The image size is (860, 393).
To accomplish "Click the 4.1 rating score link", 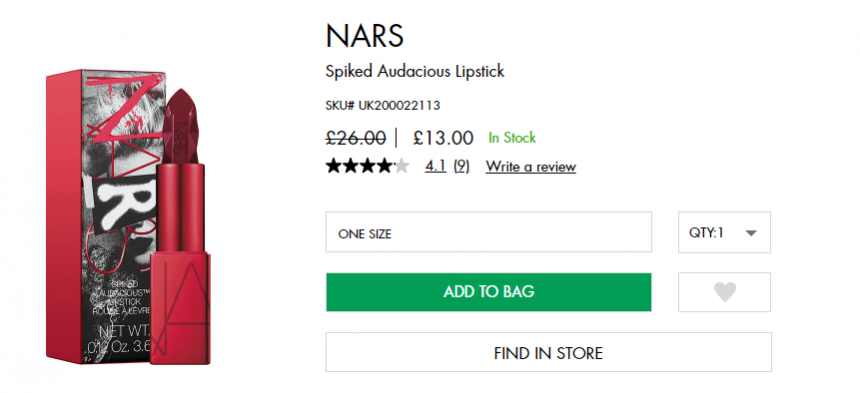I will tap(435, 167).
